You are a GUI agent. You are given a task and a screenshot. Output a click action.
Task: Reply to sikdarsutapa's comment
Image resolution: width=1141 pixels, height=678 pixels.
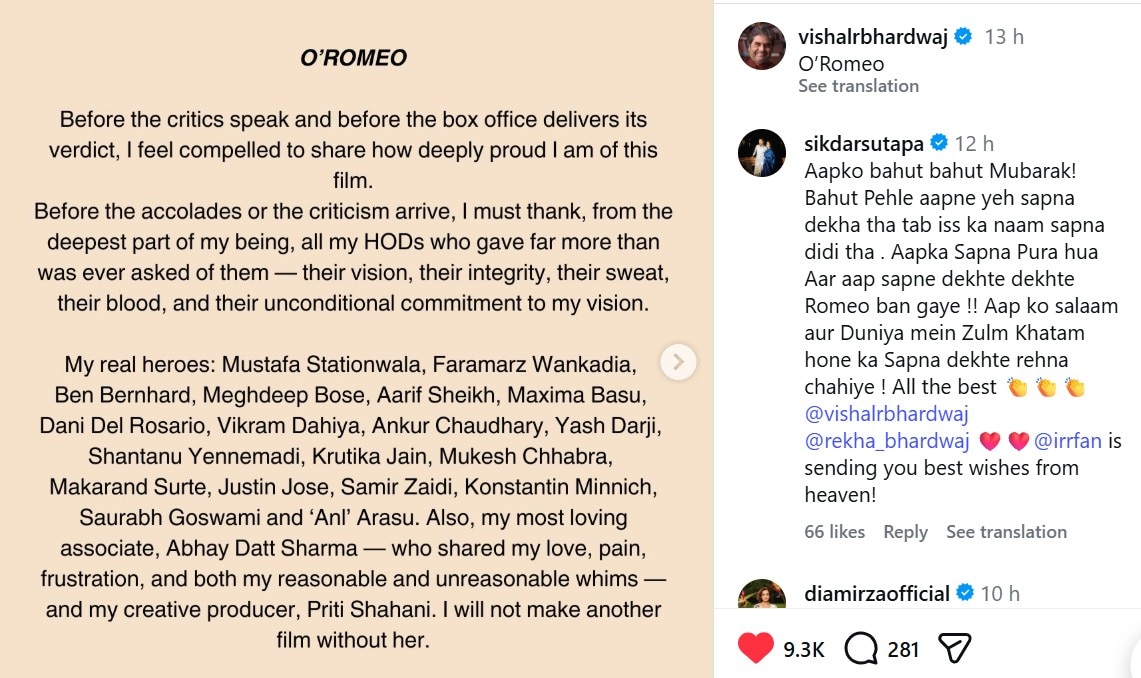tap(905, 532)
